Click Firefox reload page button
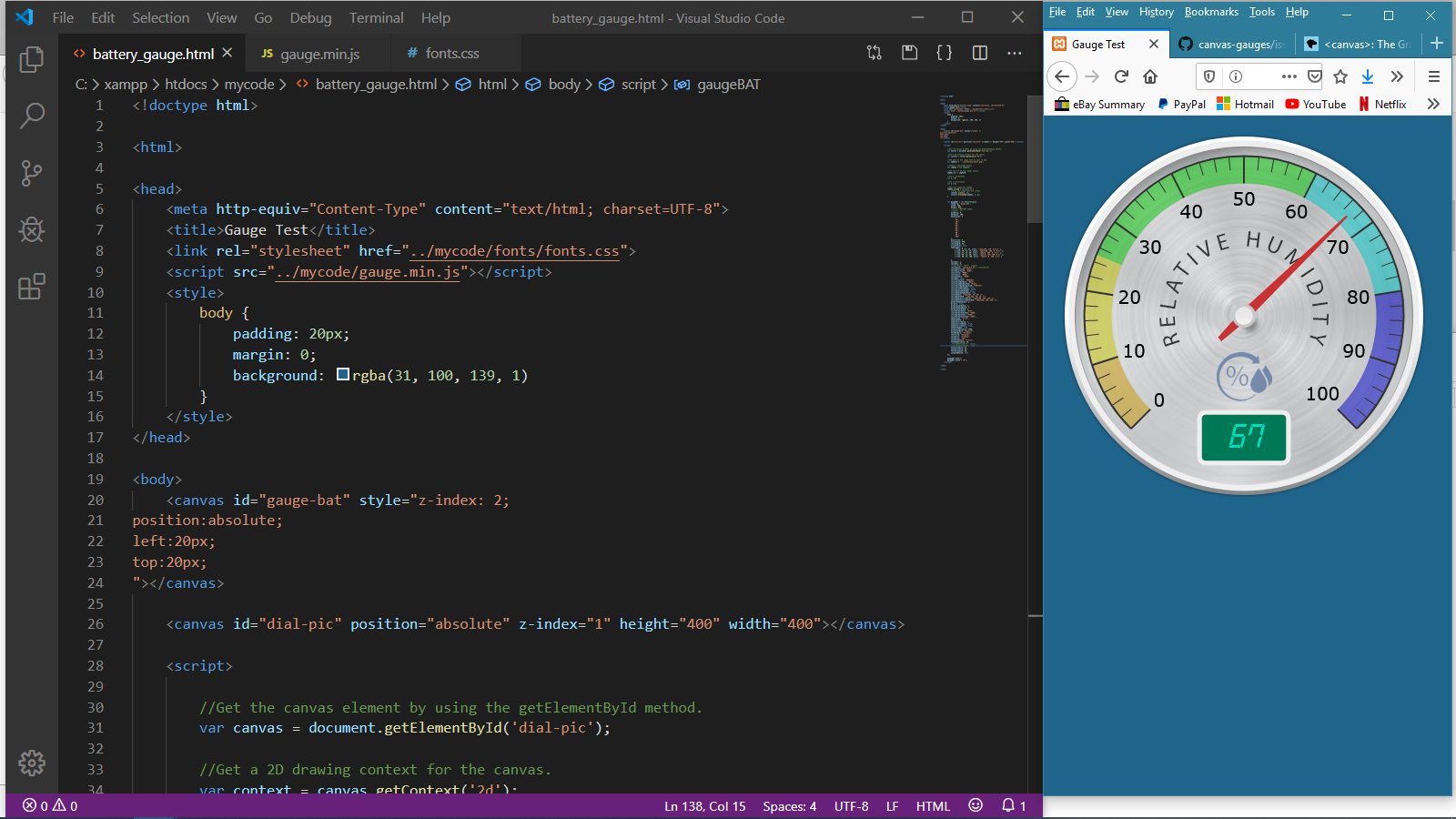 click(x=1121, y=76)
